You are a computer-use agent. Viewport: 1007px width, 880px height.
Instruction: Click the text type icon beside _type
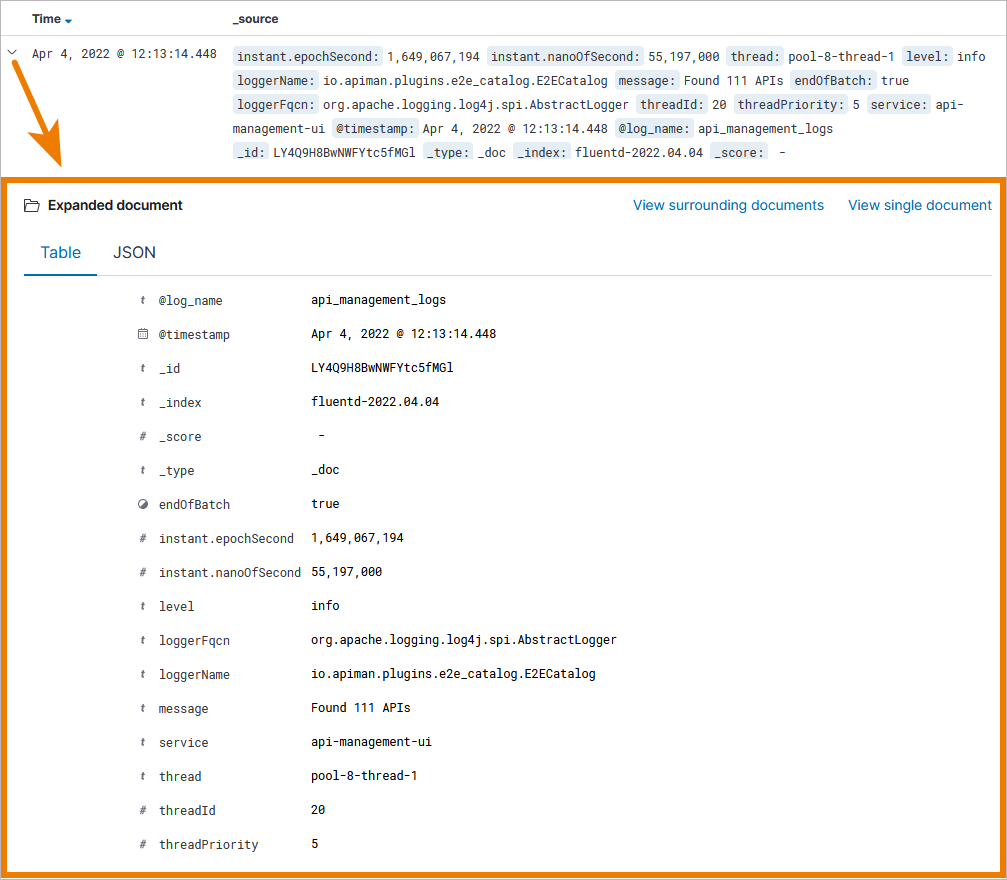coord(143,470)
